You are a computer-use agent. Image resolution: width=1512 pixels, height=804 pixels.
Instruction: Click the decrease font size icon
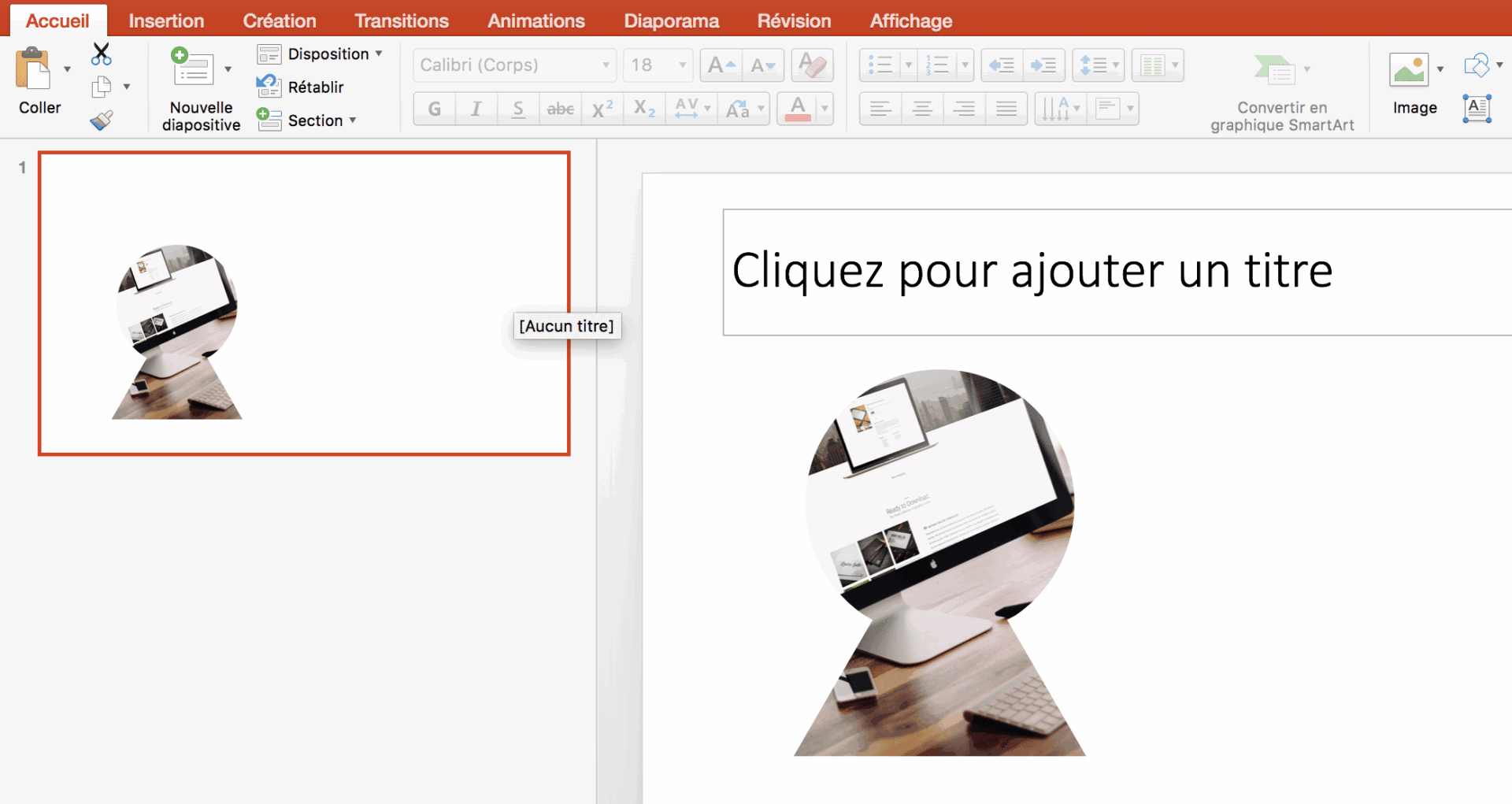(763, 65)
